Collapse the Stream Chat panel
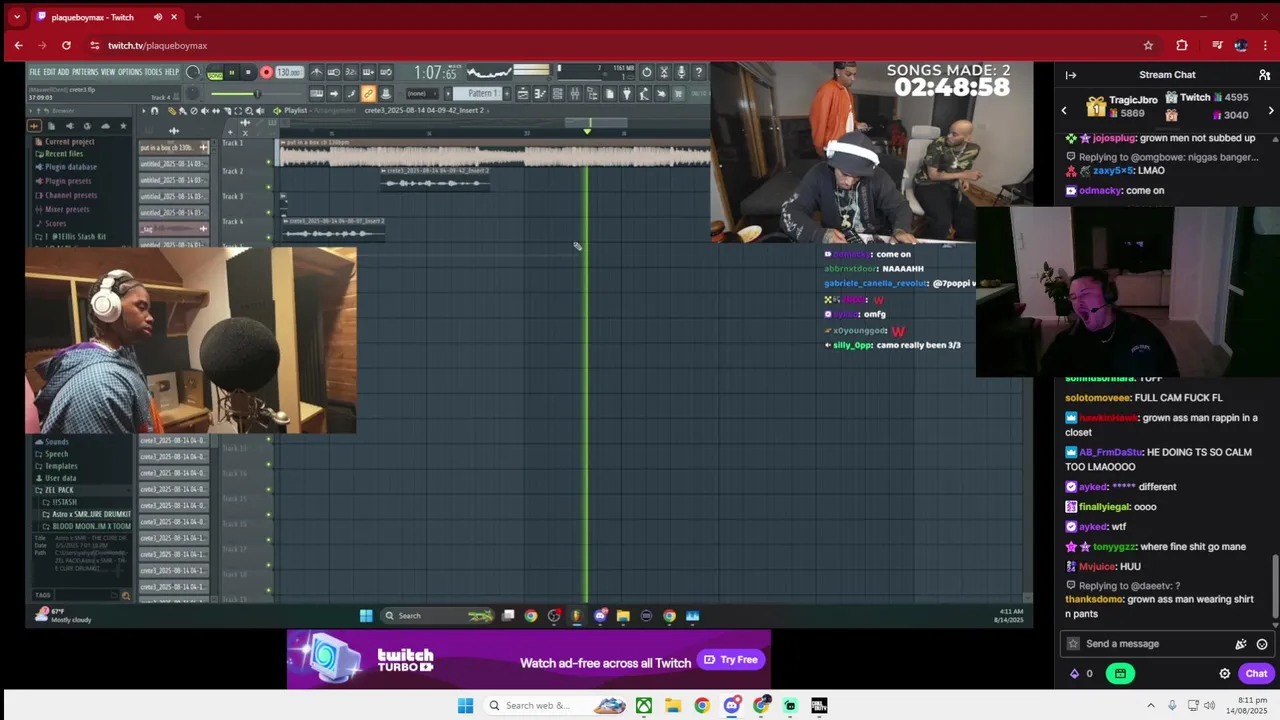Screen dimensions: 1280x720 pyautogui.click(x=1071, y=75)
